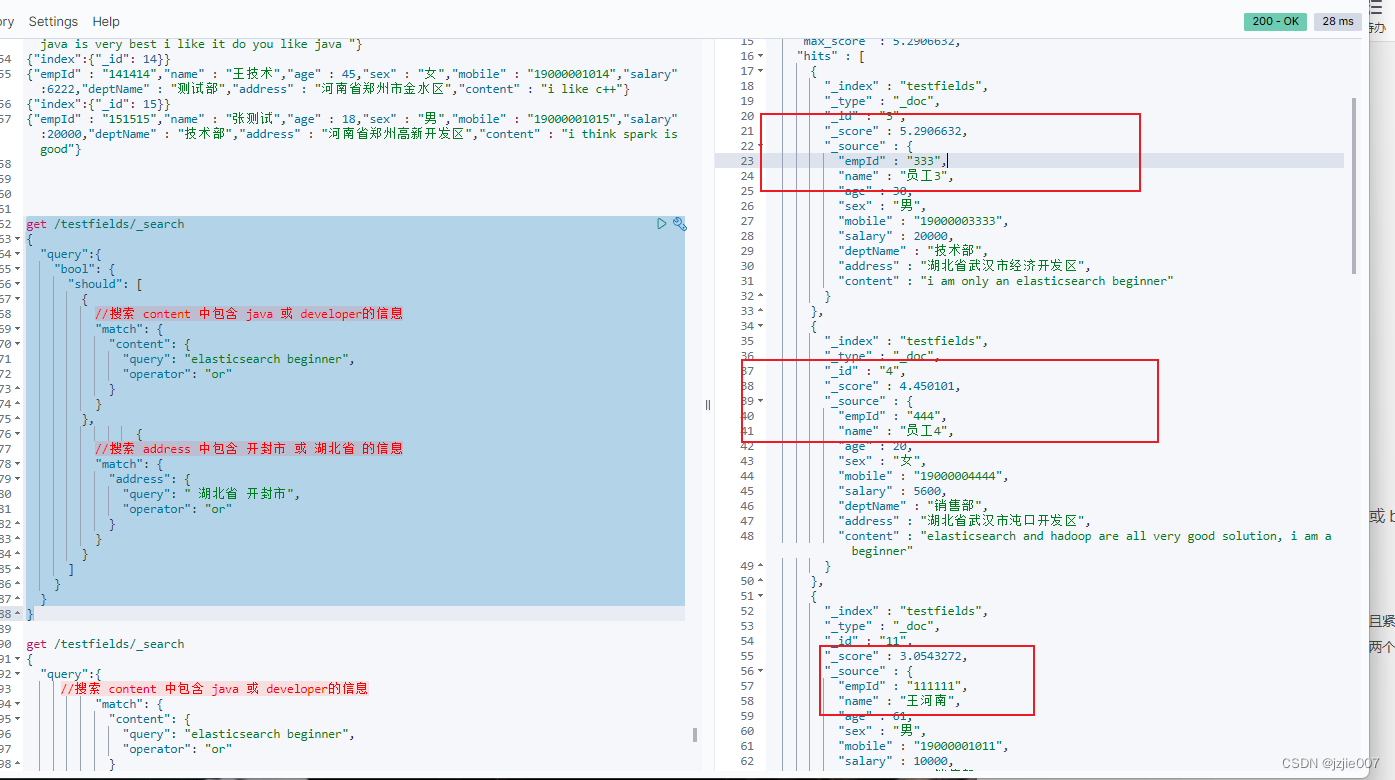Screen dimensions: 1395x780
Task: Click the "_score" : 3.0543272 output line
Action: click(896, 656)
